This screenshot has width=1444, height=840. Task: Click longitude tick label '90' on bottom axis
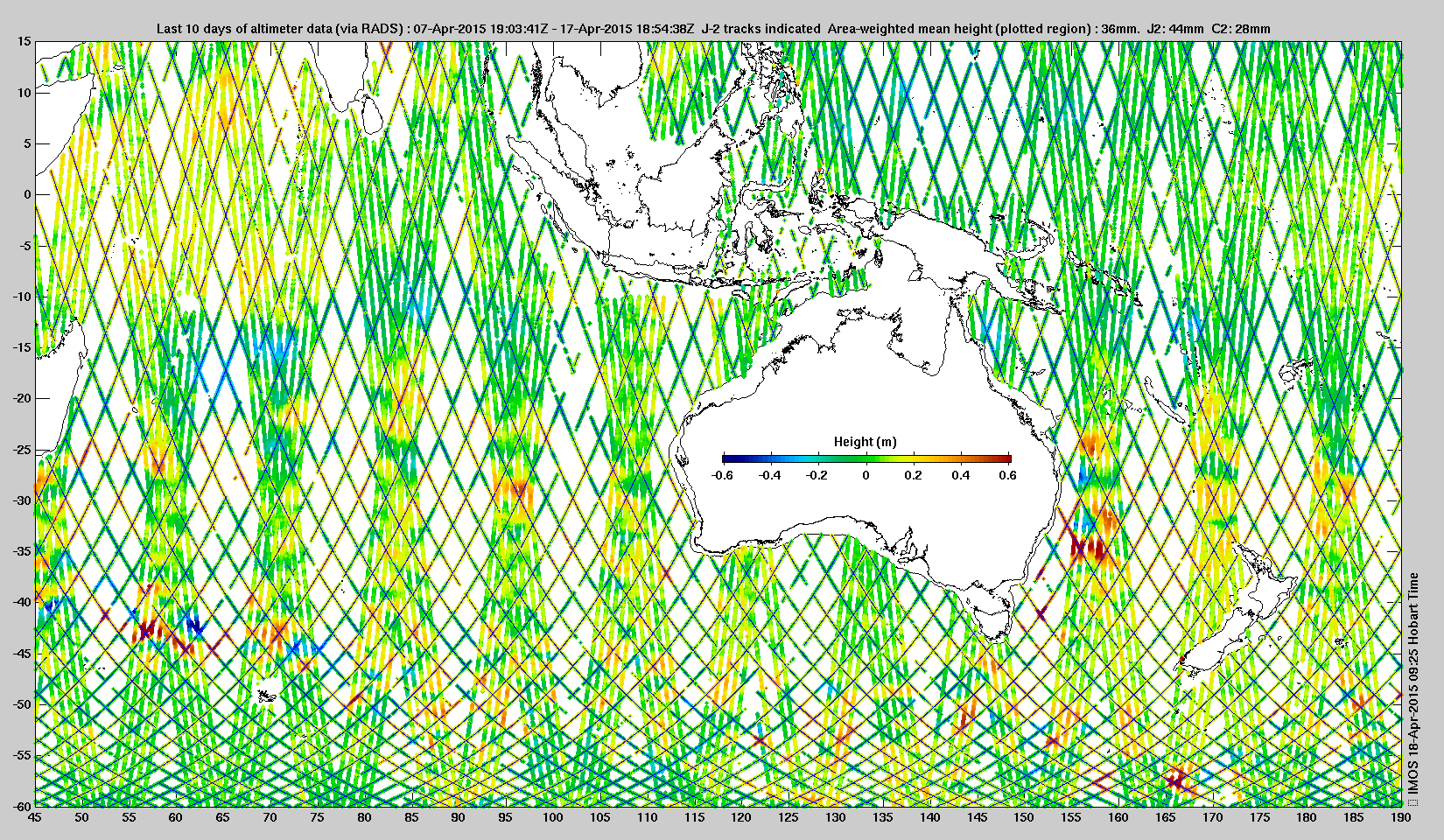458,817
